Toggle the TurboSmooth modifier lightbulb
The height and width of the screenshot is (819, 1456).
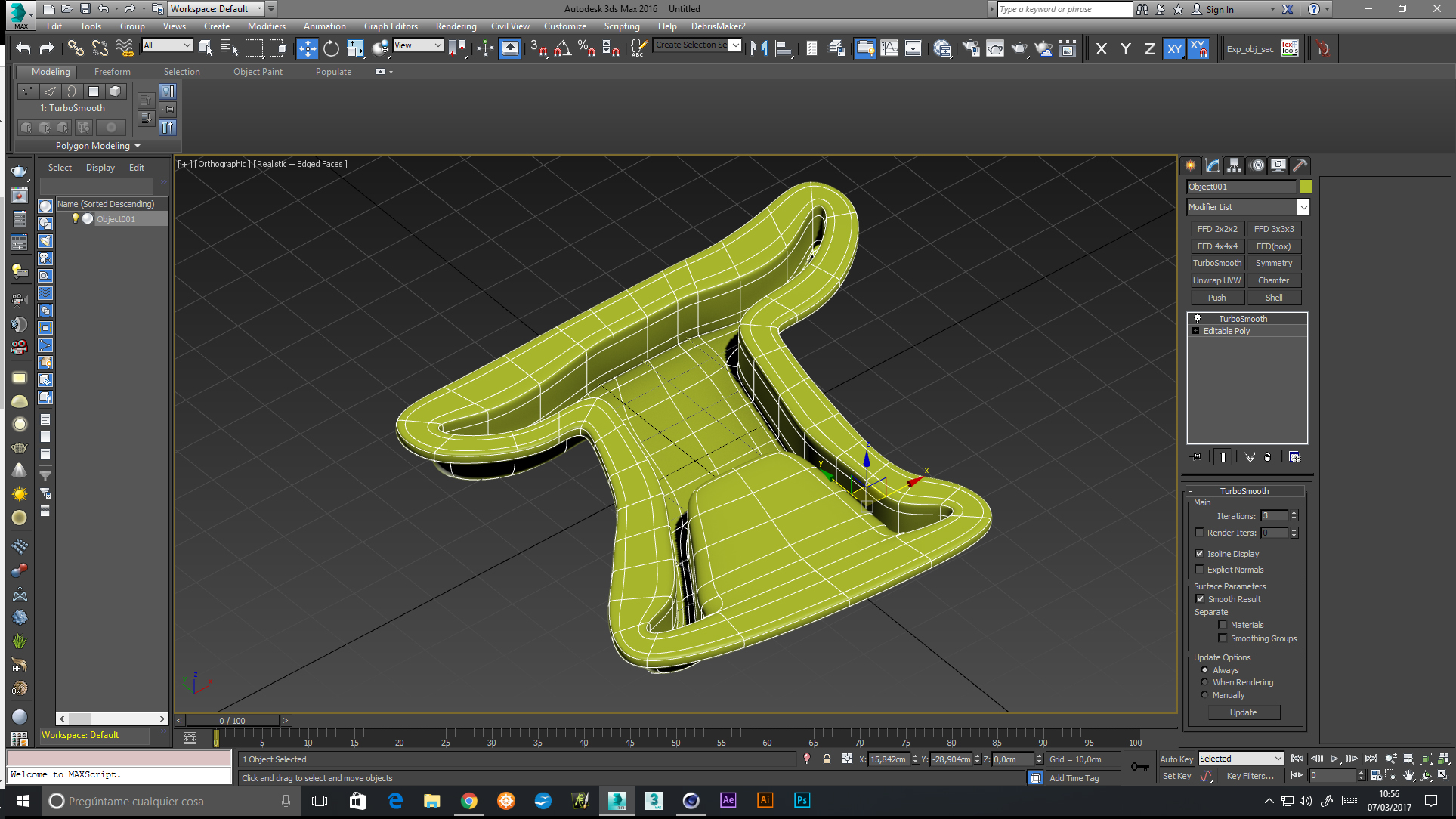(1198, 319)
